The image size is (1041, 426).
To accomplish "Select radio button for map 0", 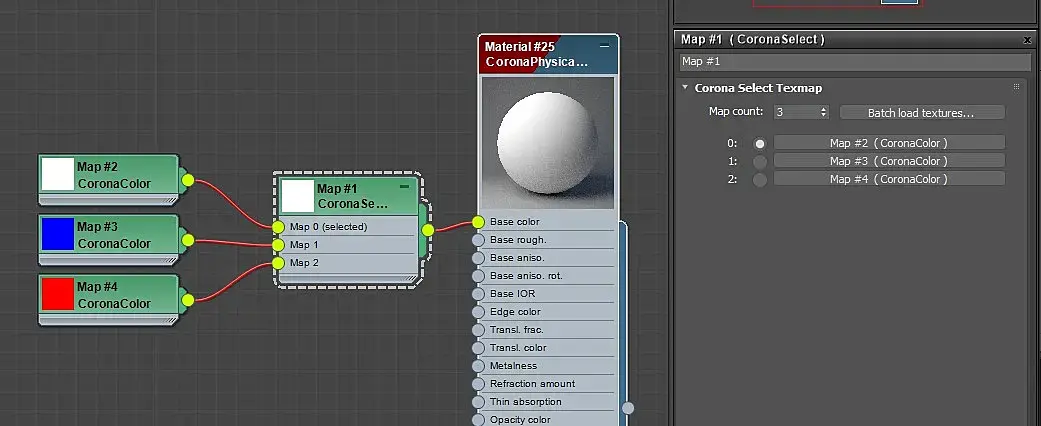I will (760, 143).
